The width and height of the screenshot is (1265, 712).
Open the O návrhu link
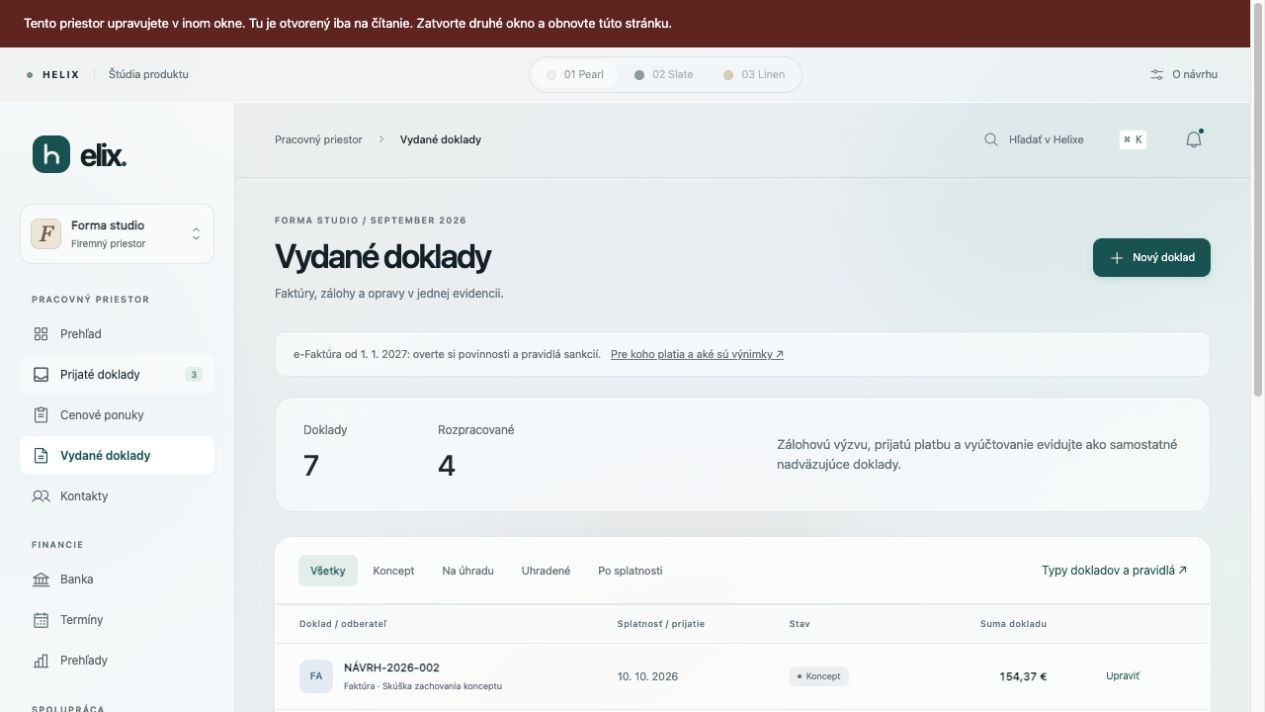pyautogui.click(x=1184, y=75)
